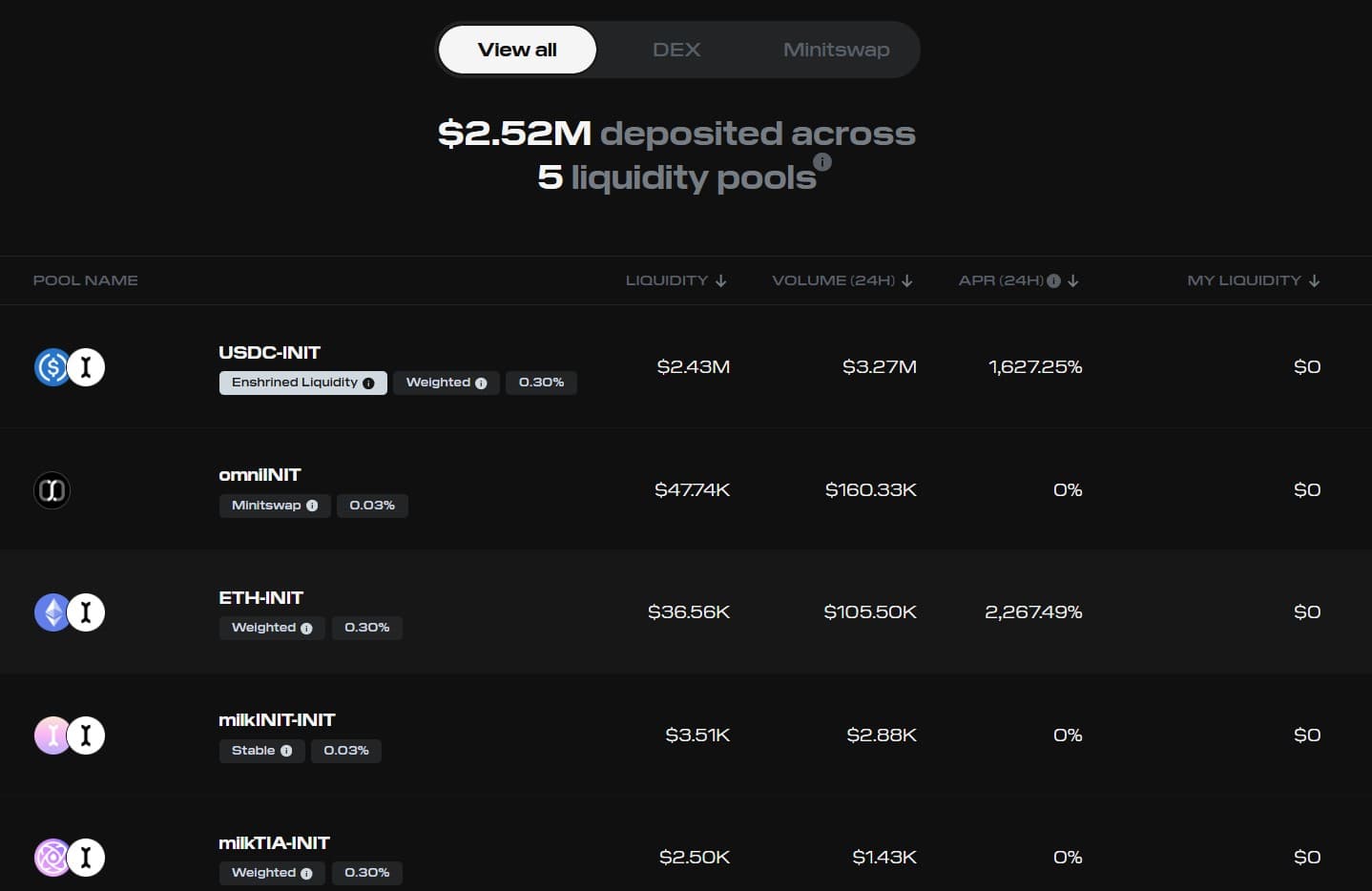Click info icon next to APR (24H) header
The height and width of the screenshot is (891, 1372).
click(x=1053, y=280)
